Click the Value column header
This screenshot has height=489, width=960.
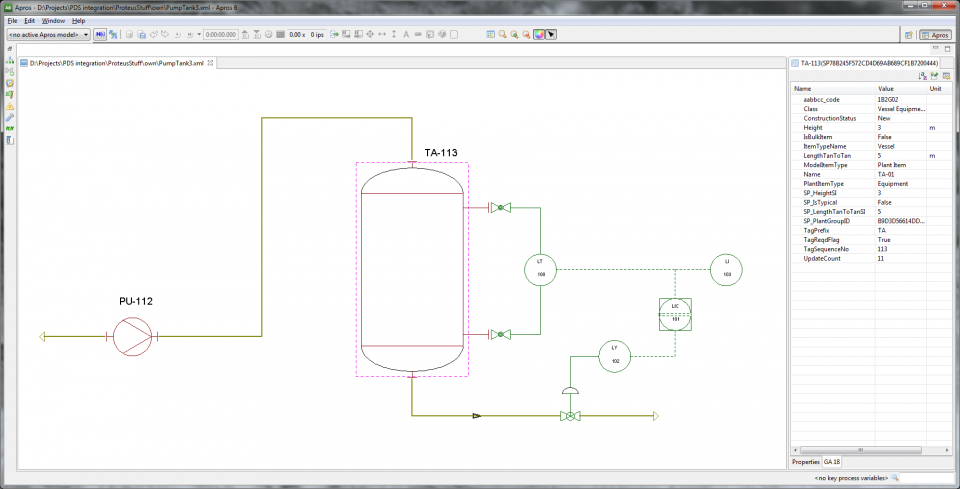coord(900,89)
